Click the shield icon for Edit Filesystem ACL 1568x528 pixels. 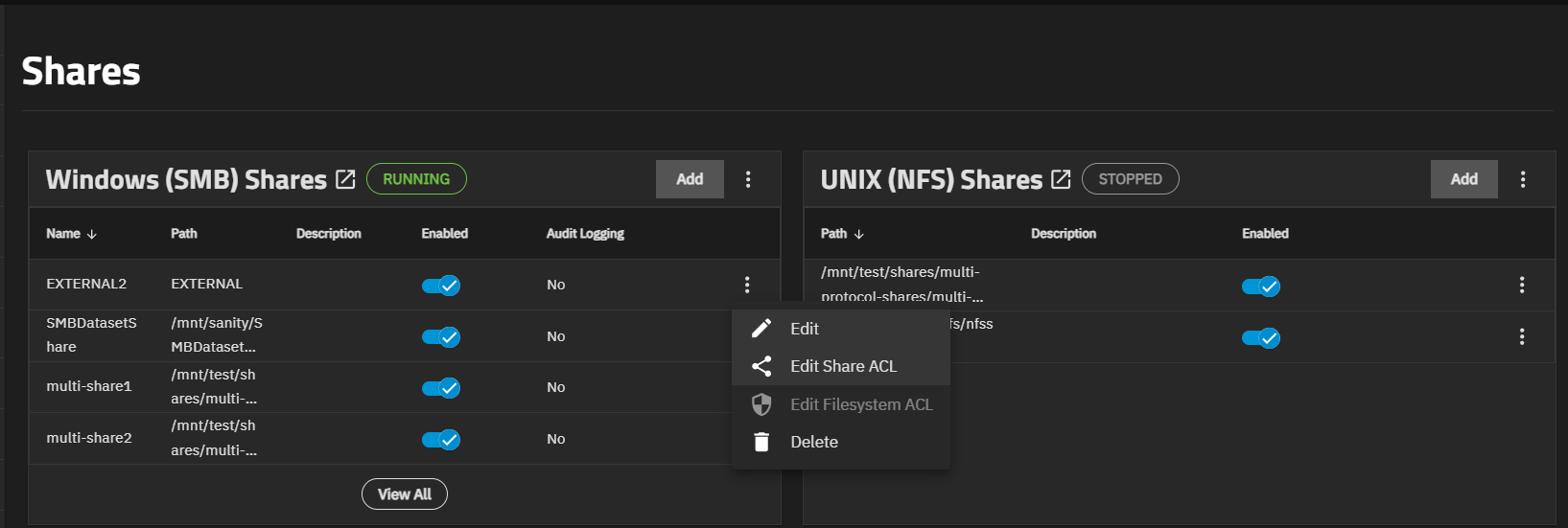pyautogui.click(x=761, y=404)
